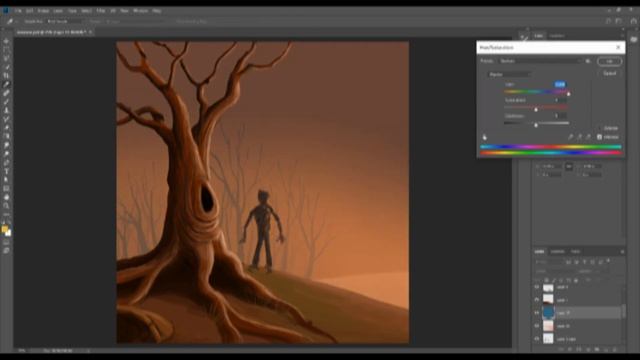Select the Zoom tool

6,206
